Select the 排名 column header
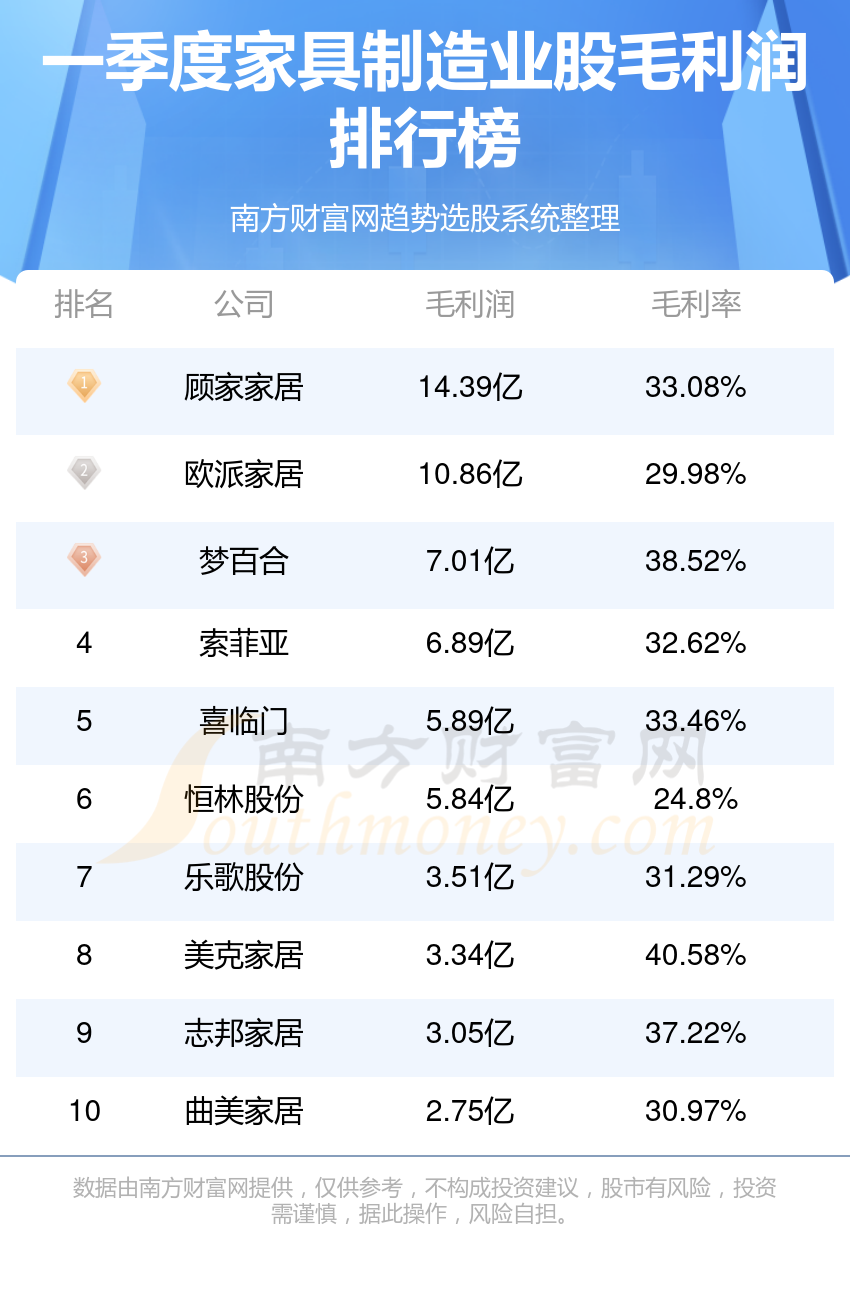This screenshot has height=1300, width=850. click(x=84, y=304)
